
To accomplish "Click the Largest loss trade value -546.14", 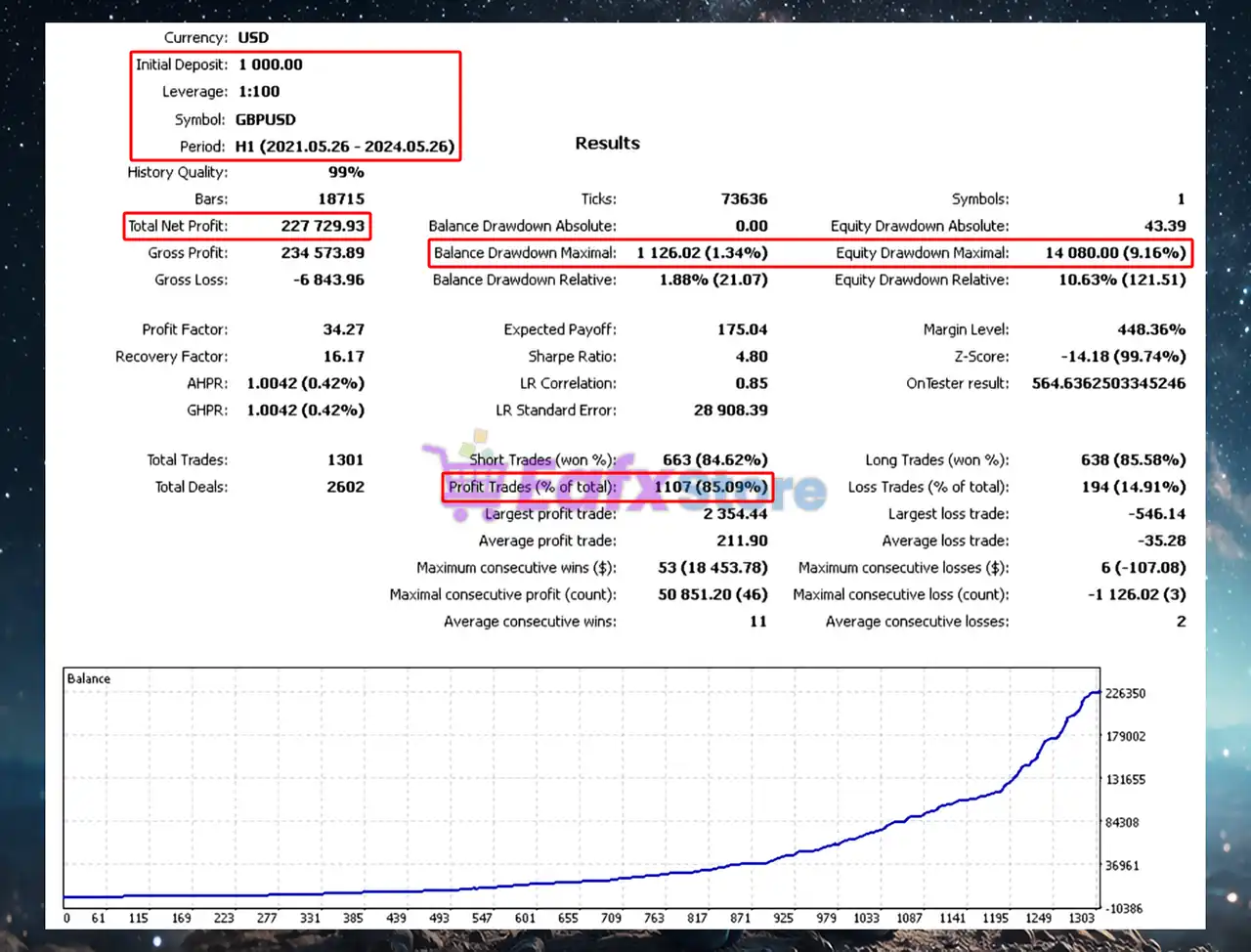I will (1156, 514).
